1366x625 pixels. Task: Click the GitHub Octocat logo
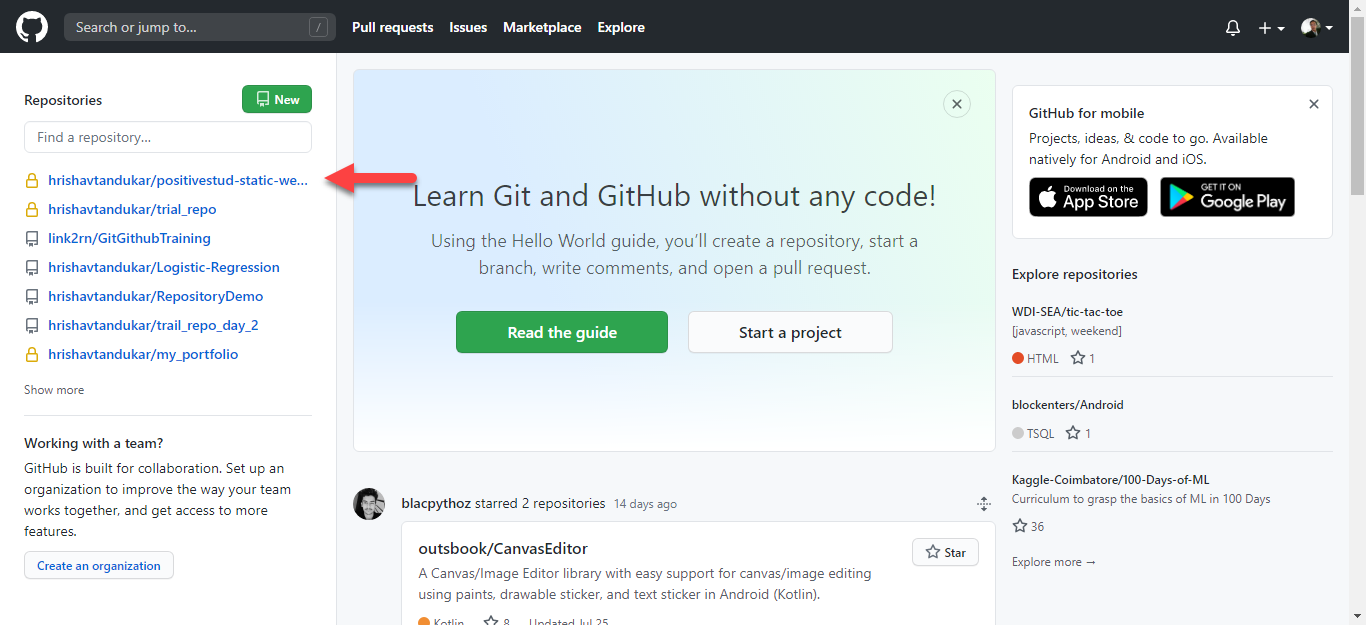32,27
